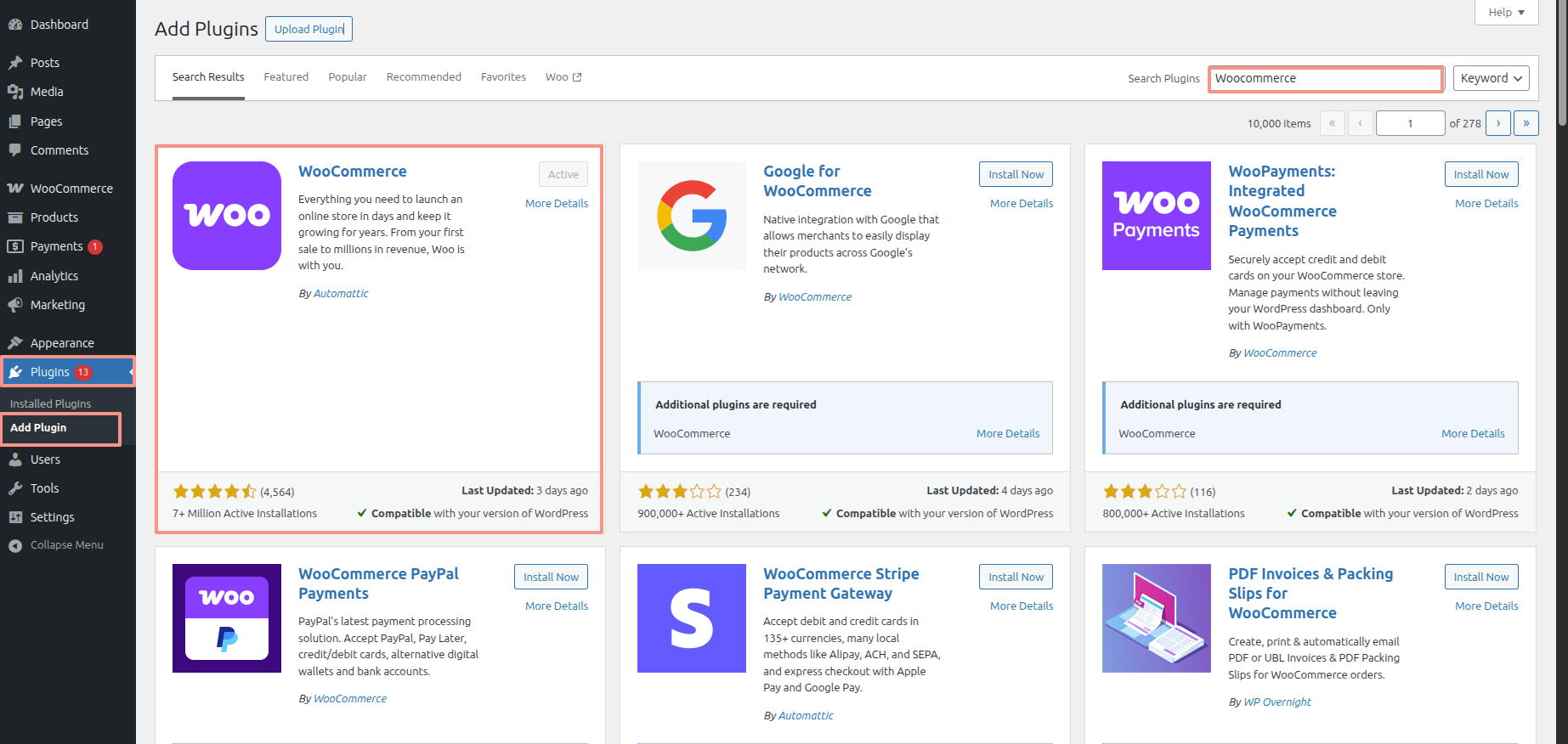Install WooCommerce Stripe Payment Gateway
The width and height of the screenshot is (1568, 744).
click(x=1016, y=577)
